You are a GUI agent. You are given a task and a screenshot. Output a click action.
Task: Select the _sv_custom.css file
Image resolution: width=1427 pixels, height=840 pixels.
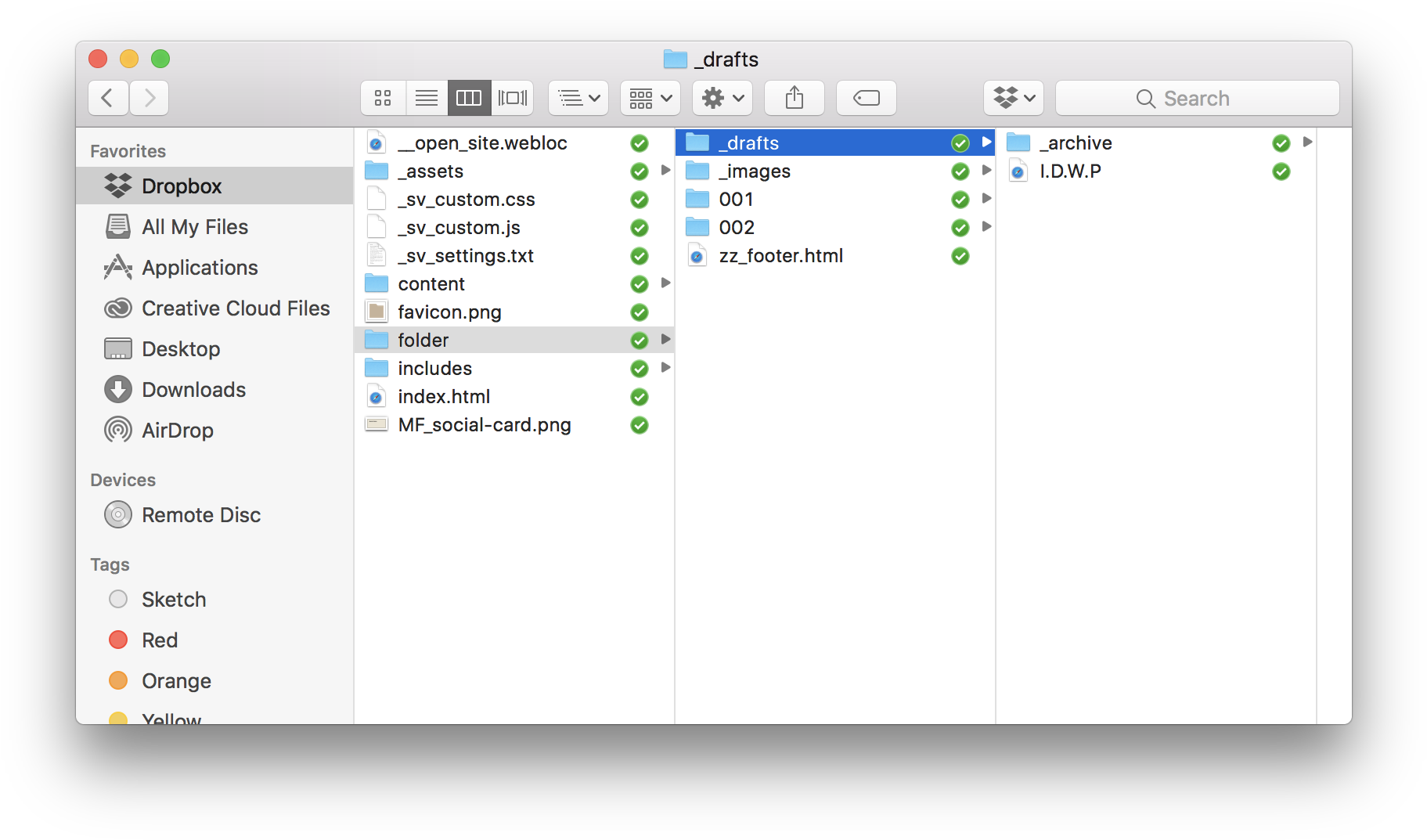[x=514, y=200]
